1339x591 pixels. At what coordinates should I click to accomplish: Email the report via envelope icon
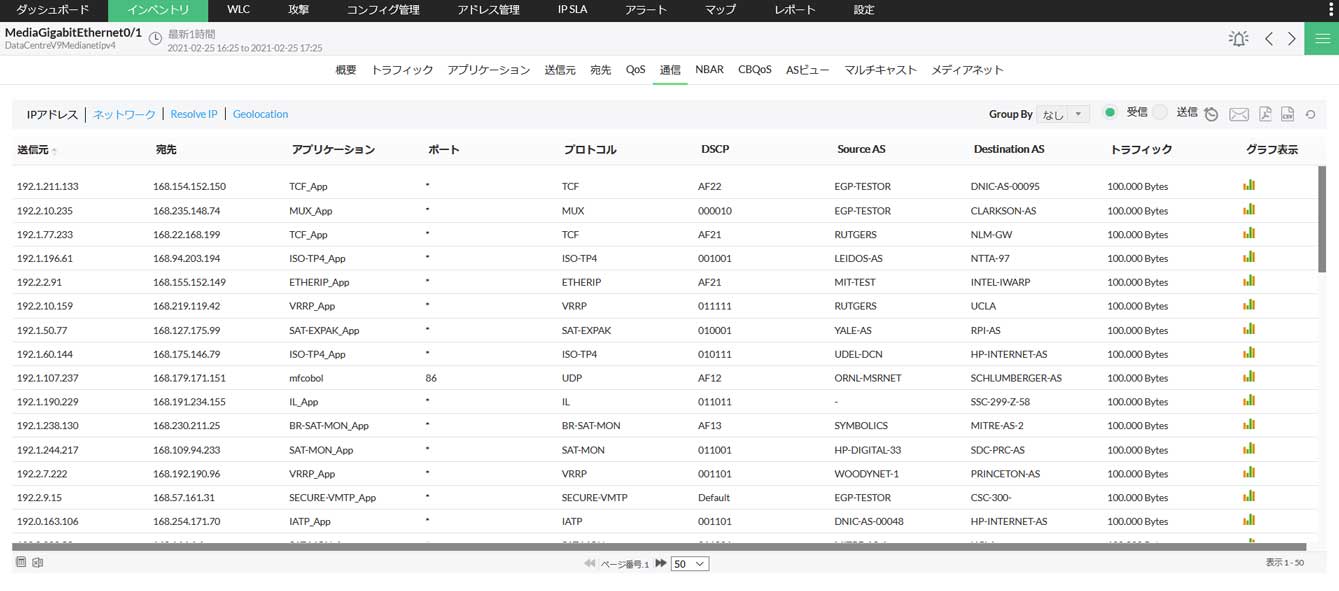[x=1238, y=114]
